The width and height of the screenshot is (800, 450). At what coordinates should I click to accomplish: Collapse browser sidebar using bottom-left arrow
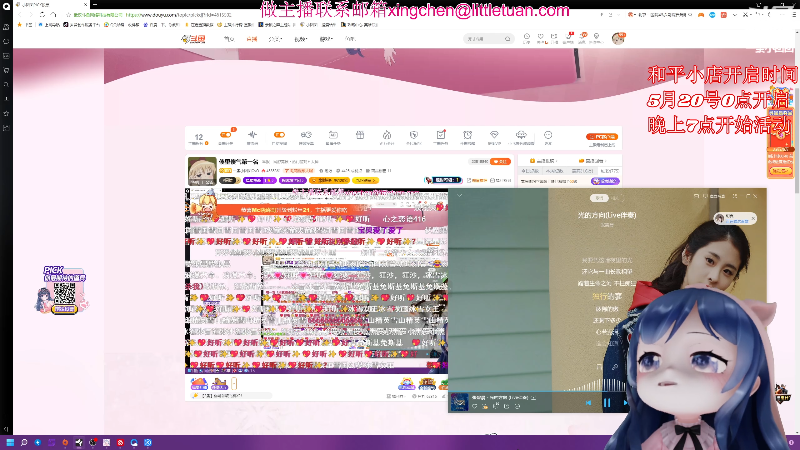6,429
